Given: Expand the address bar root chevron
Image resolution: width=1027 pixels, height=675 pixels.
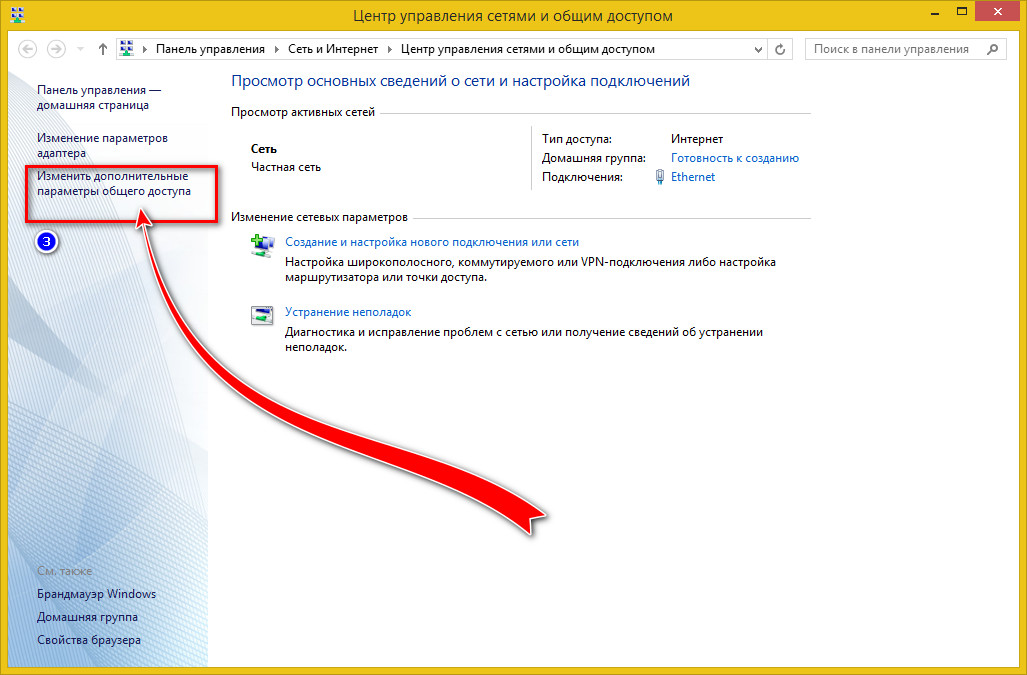Looking at the screenshot, I should [145, 49].
